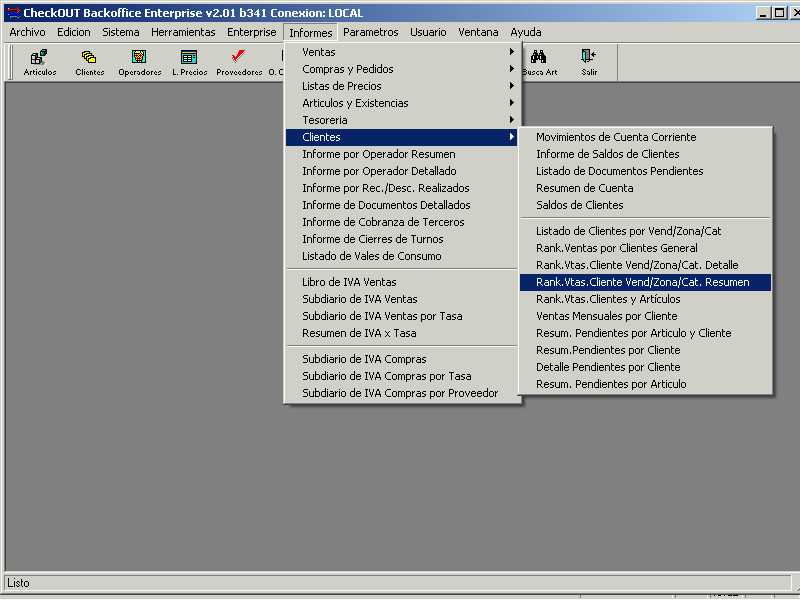
Task: Select Informe por Operador Detallado
Action: coord(402,171)
